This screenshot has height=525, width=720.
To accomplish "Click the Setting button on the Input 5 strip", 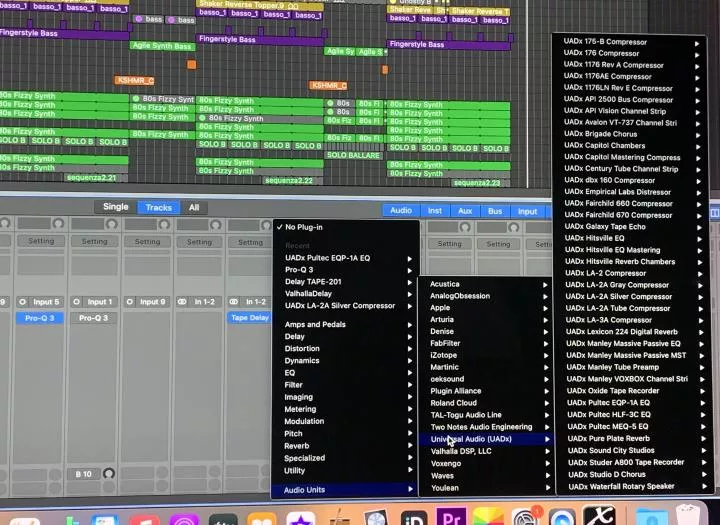I will [41, 241].
